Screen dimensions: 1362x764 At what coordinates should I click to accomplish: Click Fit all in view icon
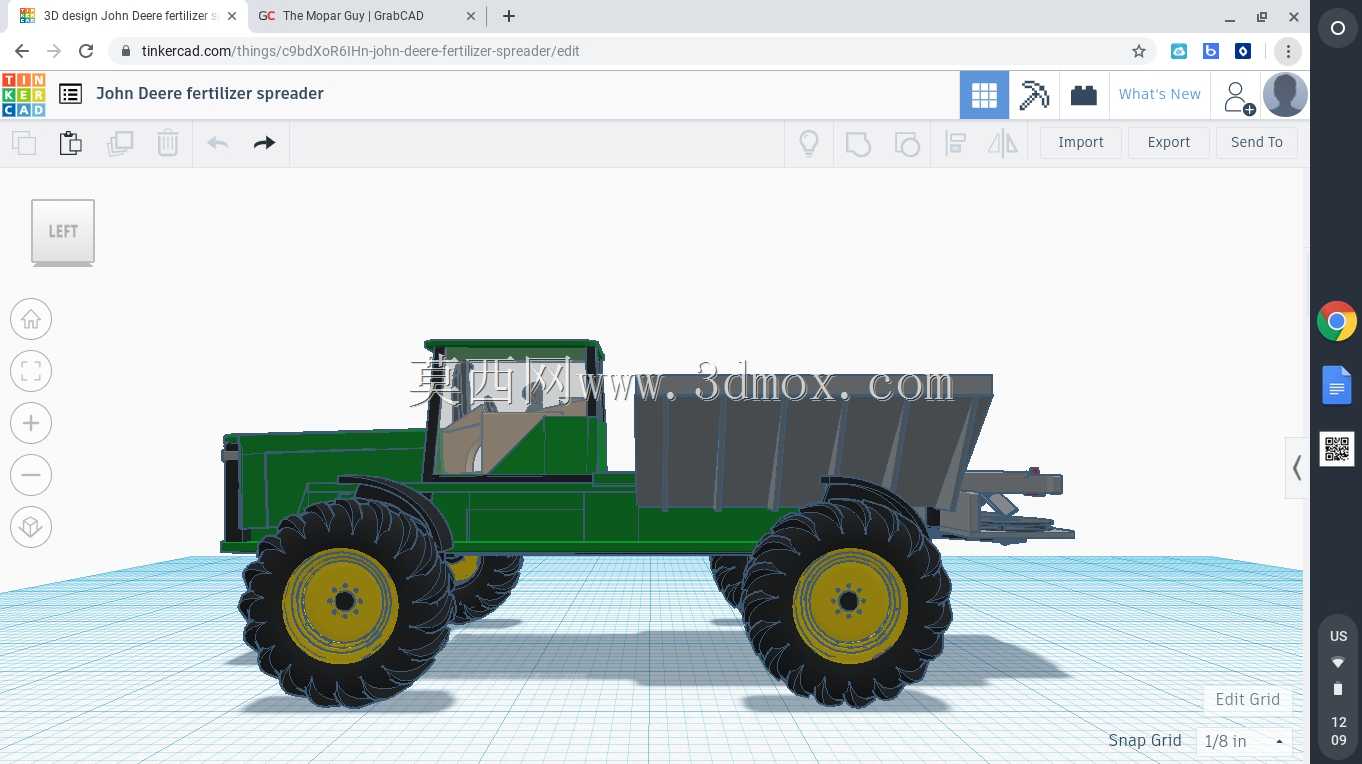coord(31,371)
